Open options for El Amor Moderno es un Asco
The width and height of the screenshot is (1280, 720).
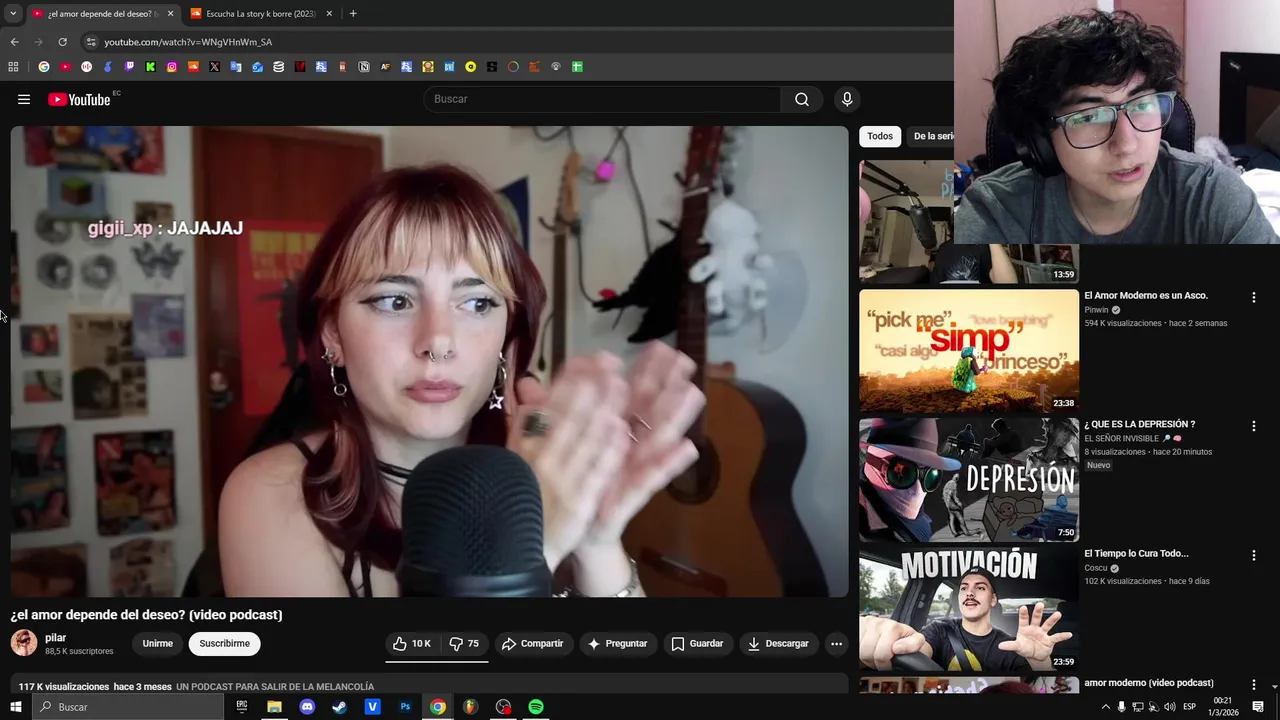(1253, 297)
